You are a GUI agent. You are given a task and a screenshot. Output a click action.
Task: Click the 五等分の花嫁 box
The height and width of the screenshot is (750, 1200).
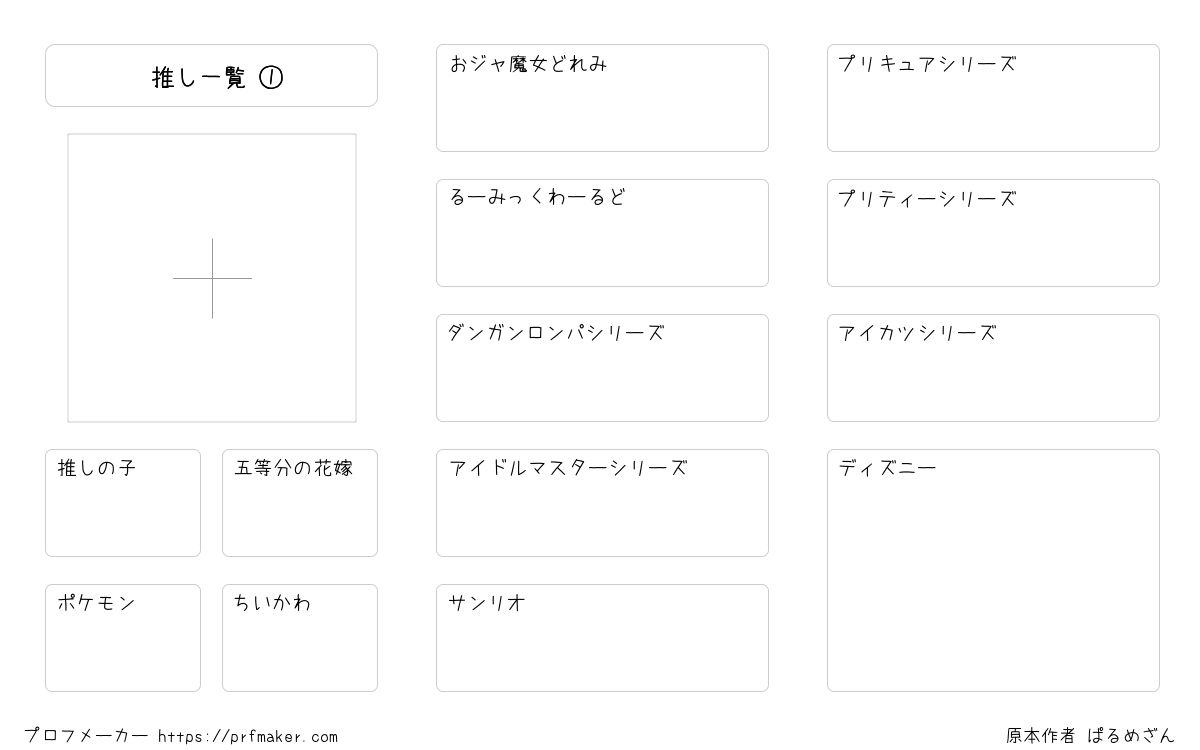[300, 503]
